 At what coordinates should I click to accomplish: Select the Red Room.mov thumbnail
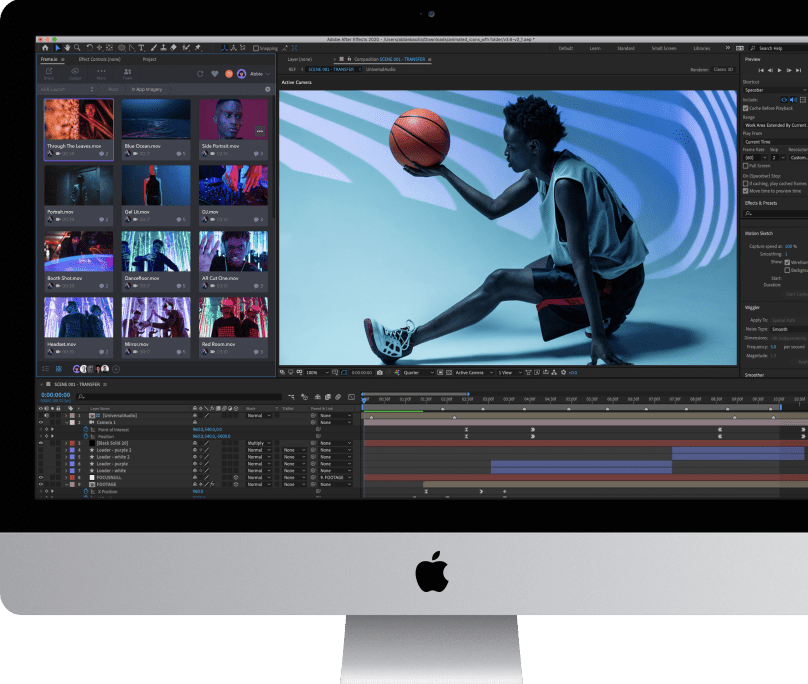tap(233, 318)
